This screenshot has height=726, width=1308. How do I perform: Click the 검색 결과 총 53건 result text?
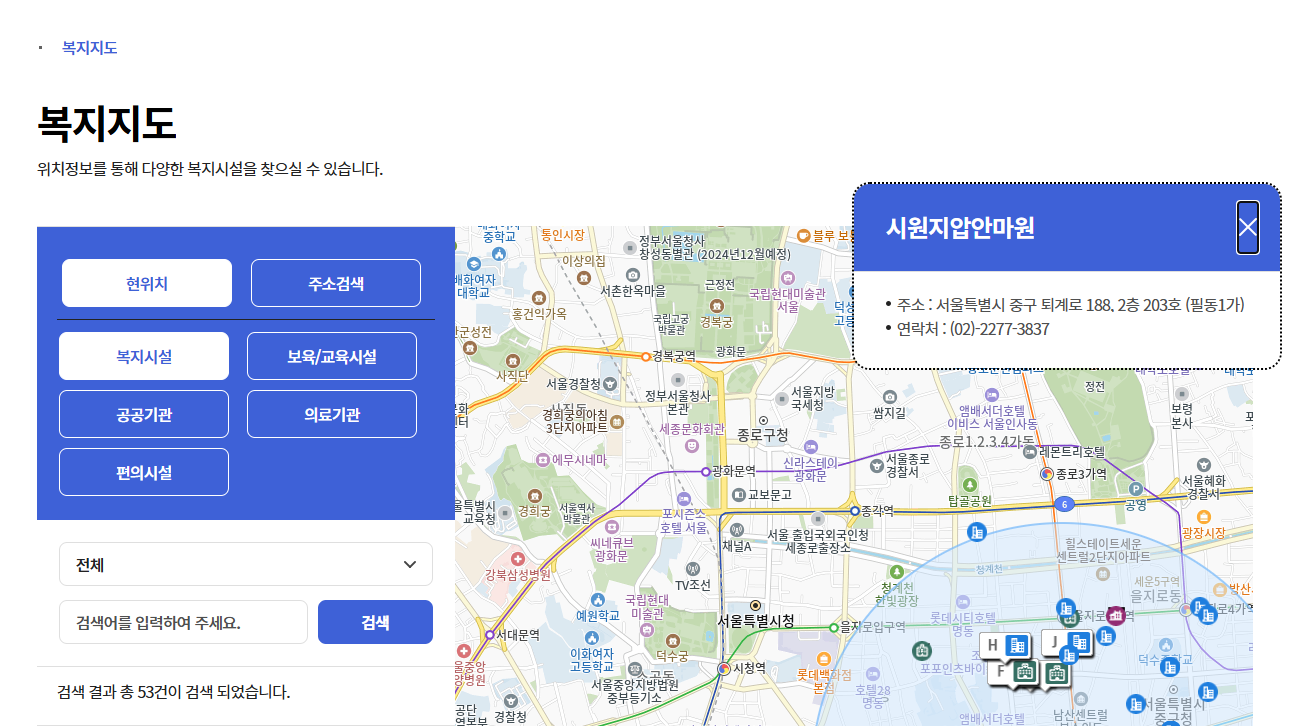(174, 692)
